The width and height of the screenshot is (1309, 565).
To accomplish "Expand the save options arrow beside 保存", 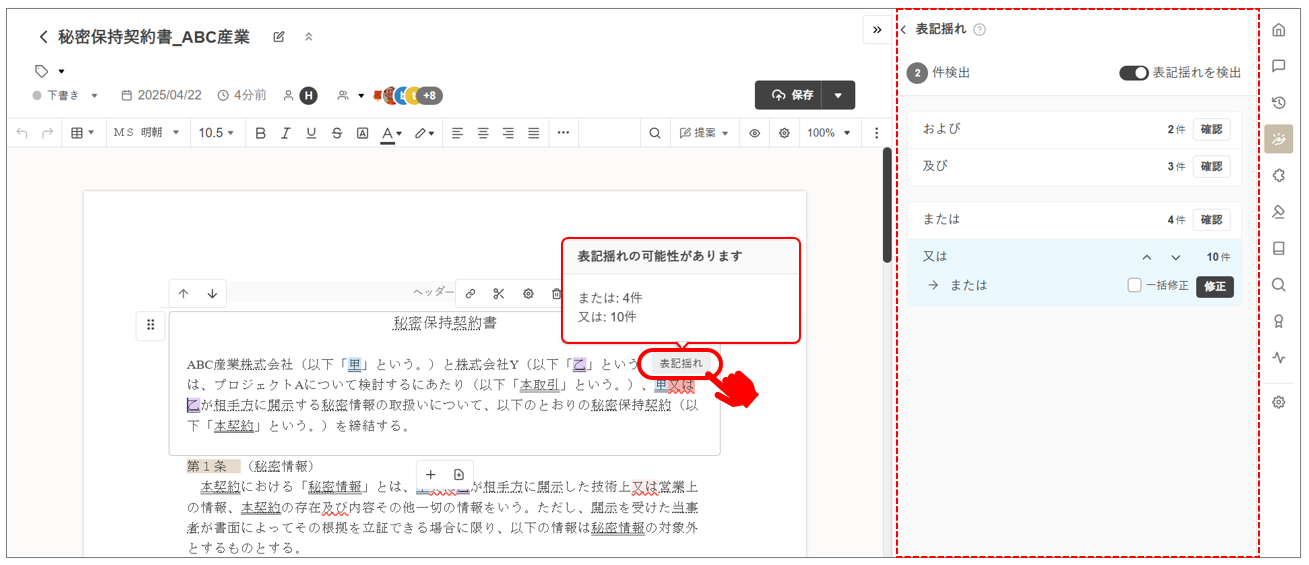I will (x=838, y=95).
